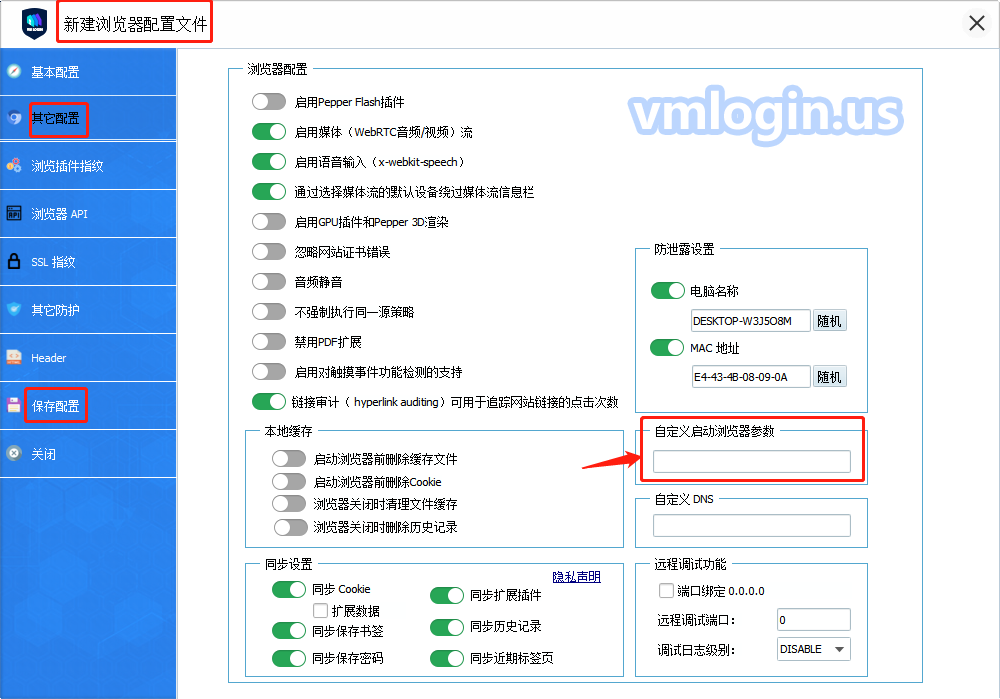Click the shield icon beside 其它防护
1000x699 pixels.
click(14, 310)
